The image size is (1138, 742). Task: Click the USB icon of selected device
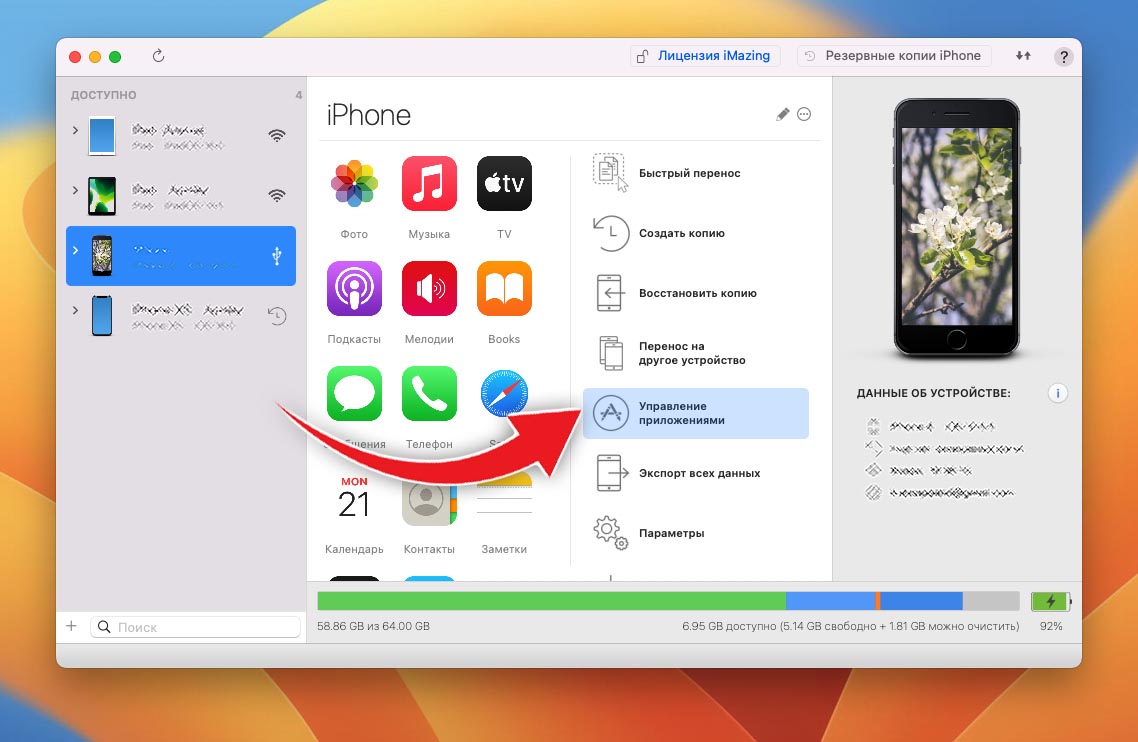click(277, 256)
